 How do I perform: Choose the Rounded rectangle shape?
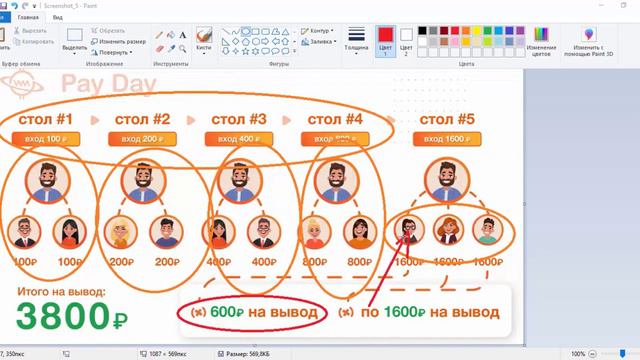pos(265,32)
